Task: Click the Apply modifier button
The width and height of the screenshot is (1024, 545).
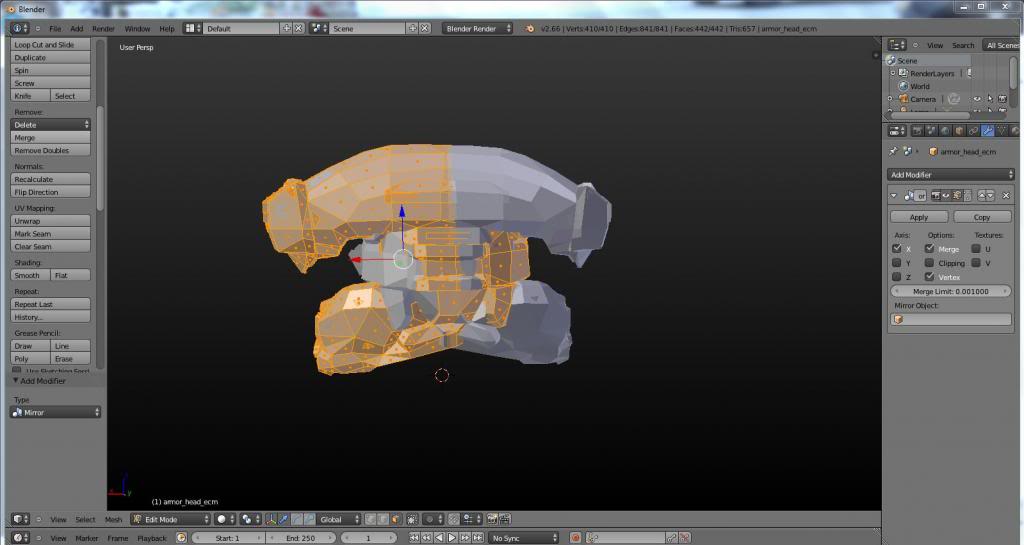Action: pyautogui.click(x=919, y=217)
